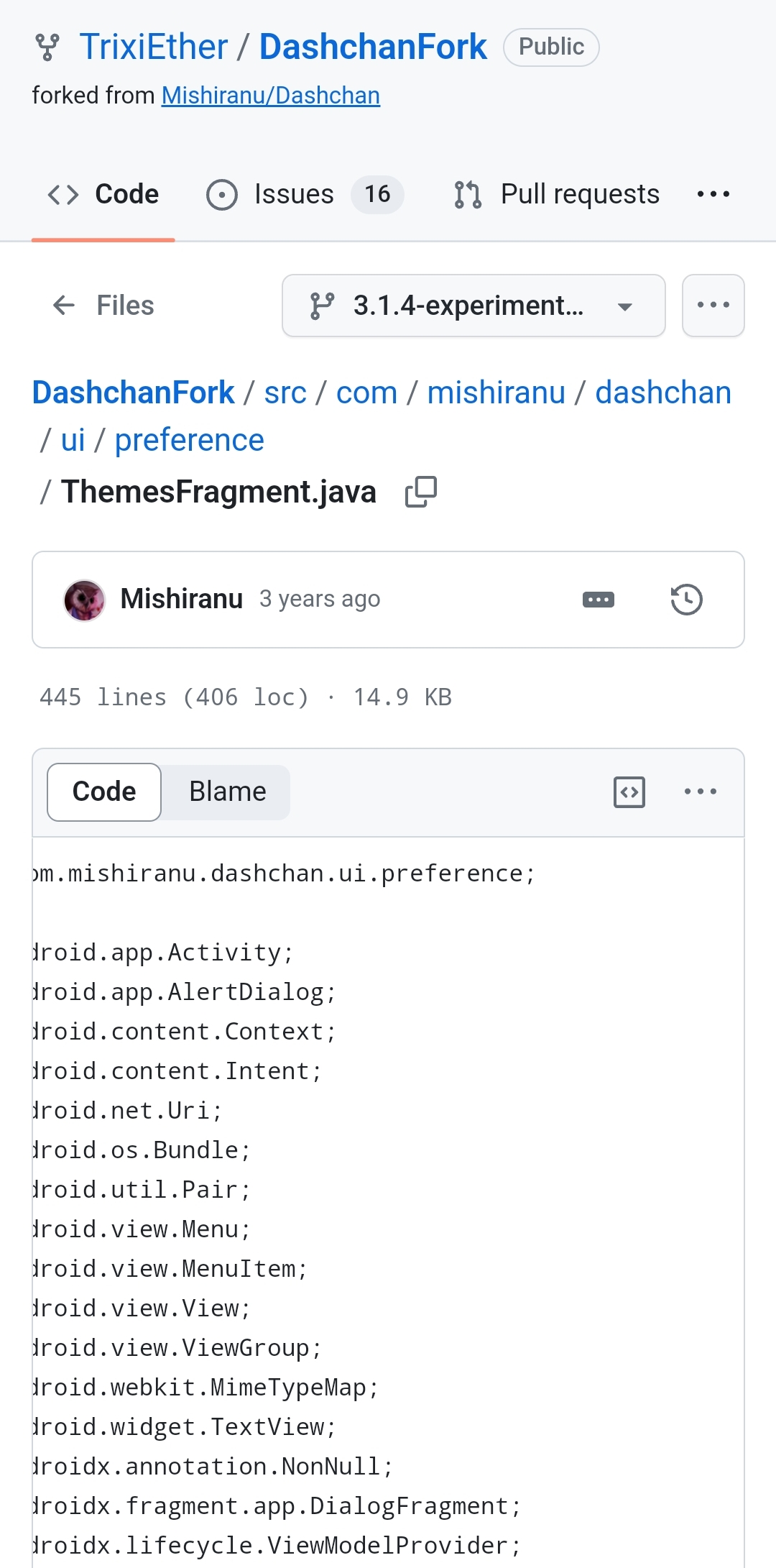This screenshot has height=1568, width=776.
Task: Open the src folder breadcrumb
Action: click(x=285, y=393)
